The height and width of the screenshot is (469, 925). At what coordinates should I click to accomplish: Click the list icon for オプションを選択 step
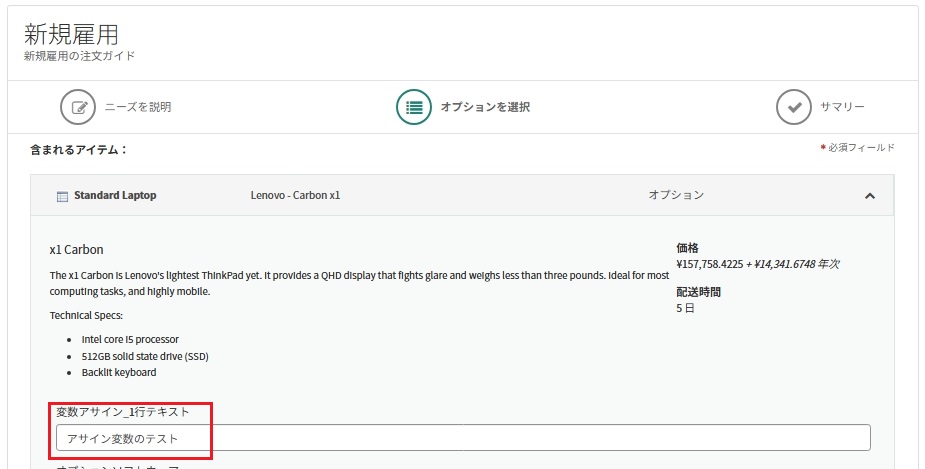click(x=414, y=107)
